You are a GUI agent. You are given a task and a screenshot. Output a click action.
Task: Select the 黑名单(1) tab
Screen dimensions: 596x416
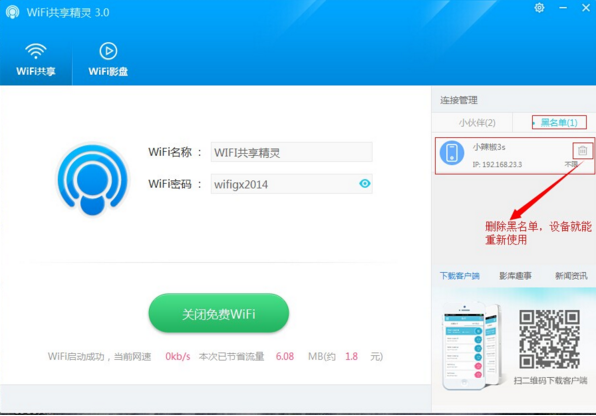pyautogui.click(x=559, y=122)
